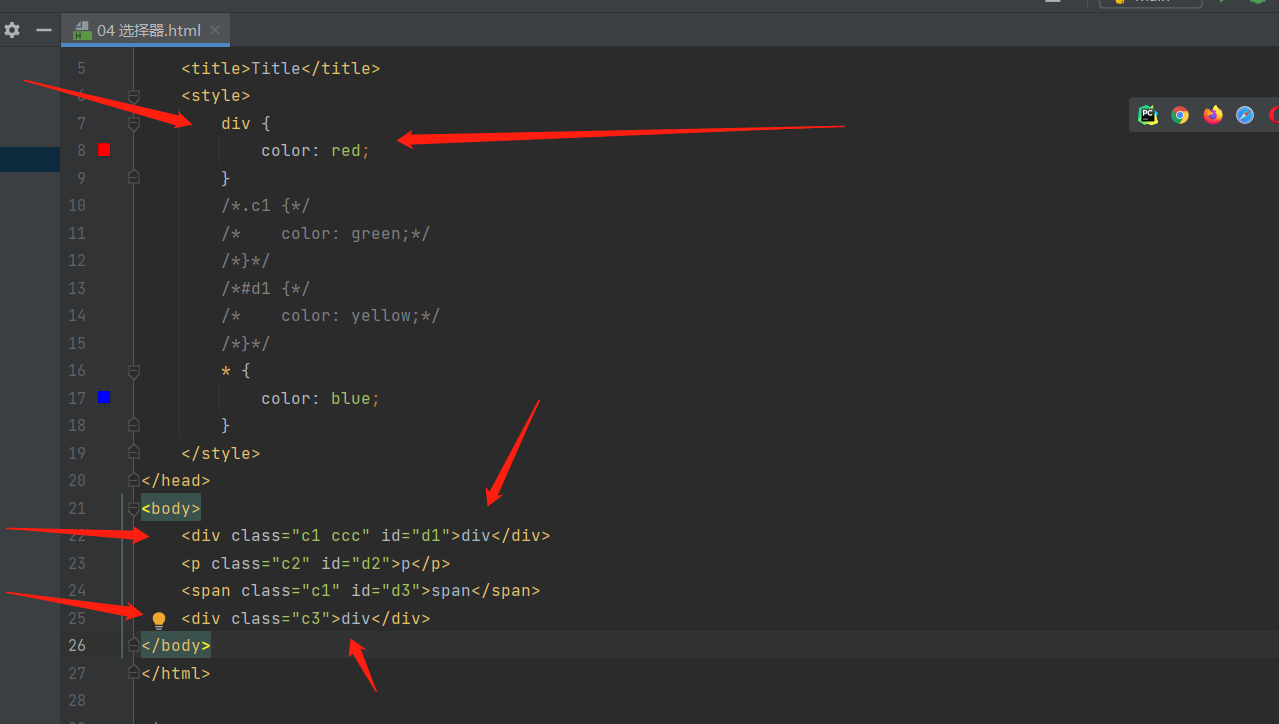Viewport: 1279px width, 724px height.
Task: Click the </style> fold marker on line 19
Action: 133,453
